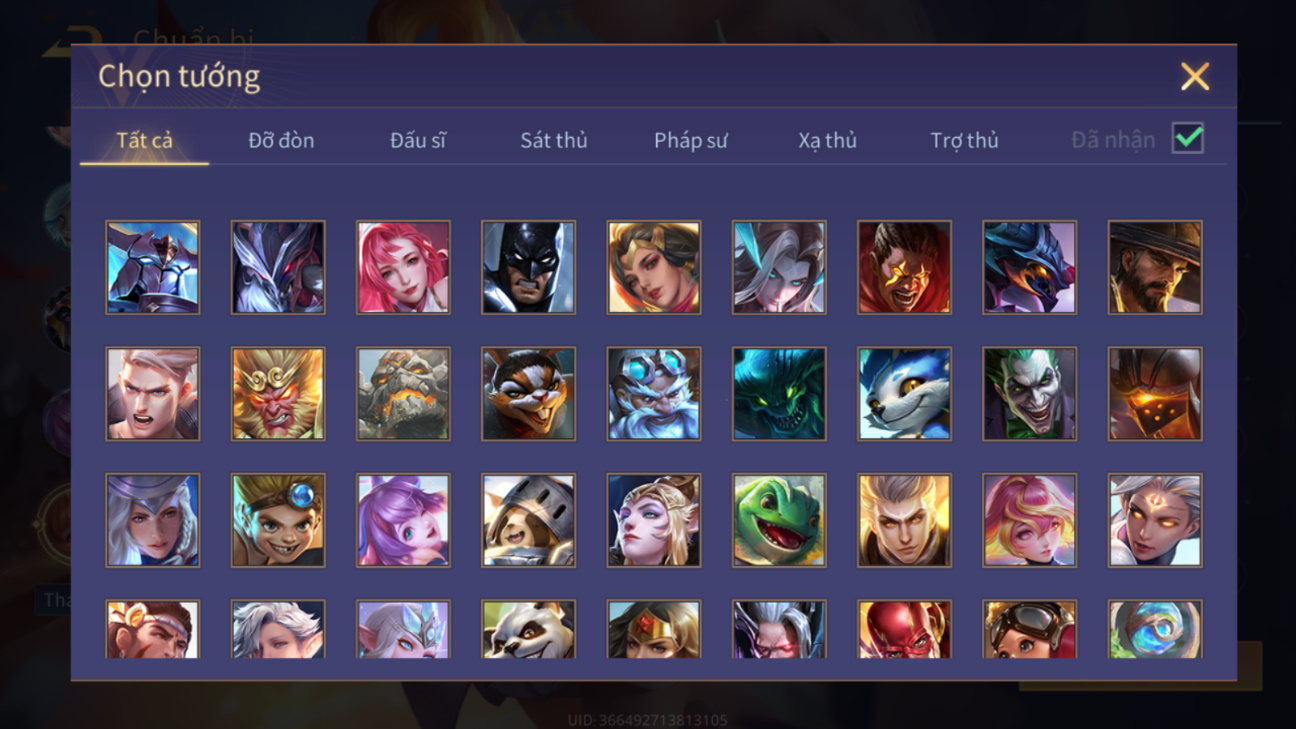Choose the white-bearded dwarf with goggles
This screenshot has width=1296, height=729.
(654, 394)
